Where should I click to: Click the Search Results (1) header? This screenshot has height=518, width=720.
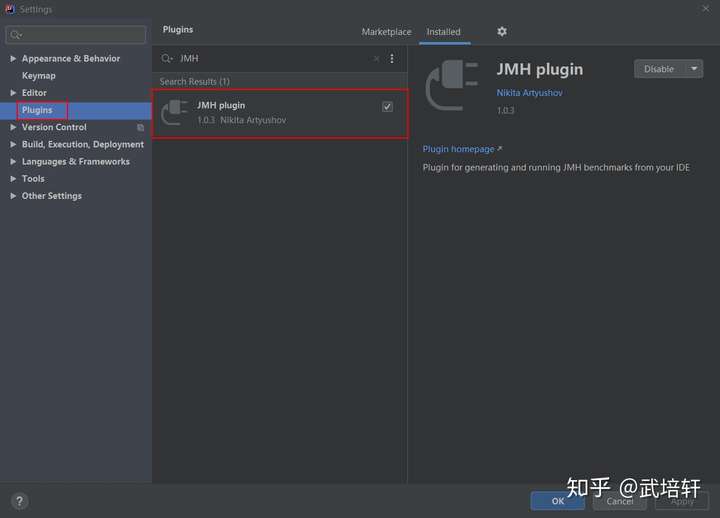click(194, 82)
